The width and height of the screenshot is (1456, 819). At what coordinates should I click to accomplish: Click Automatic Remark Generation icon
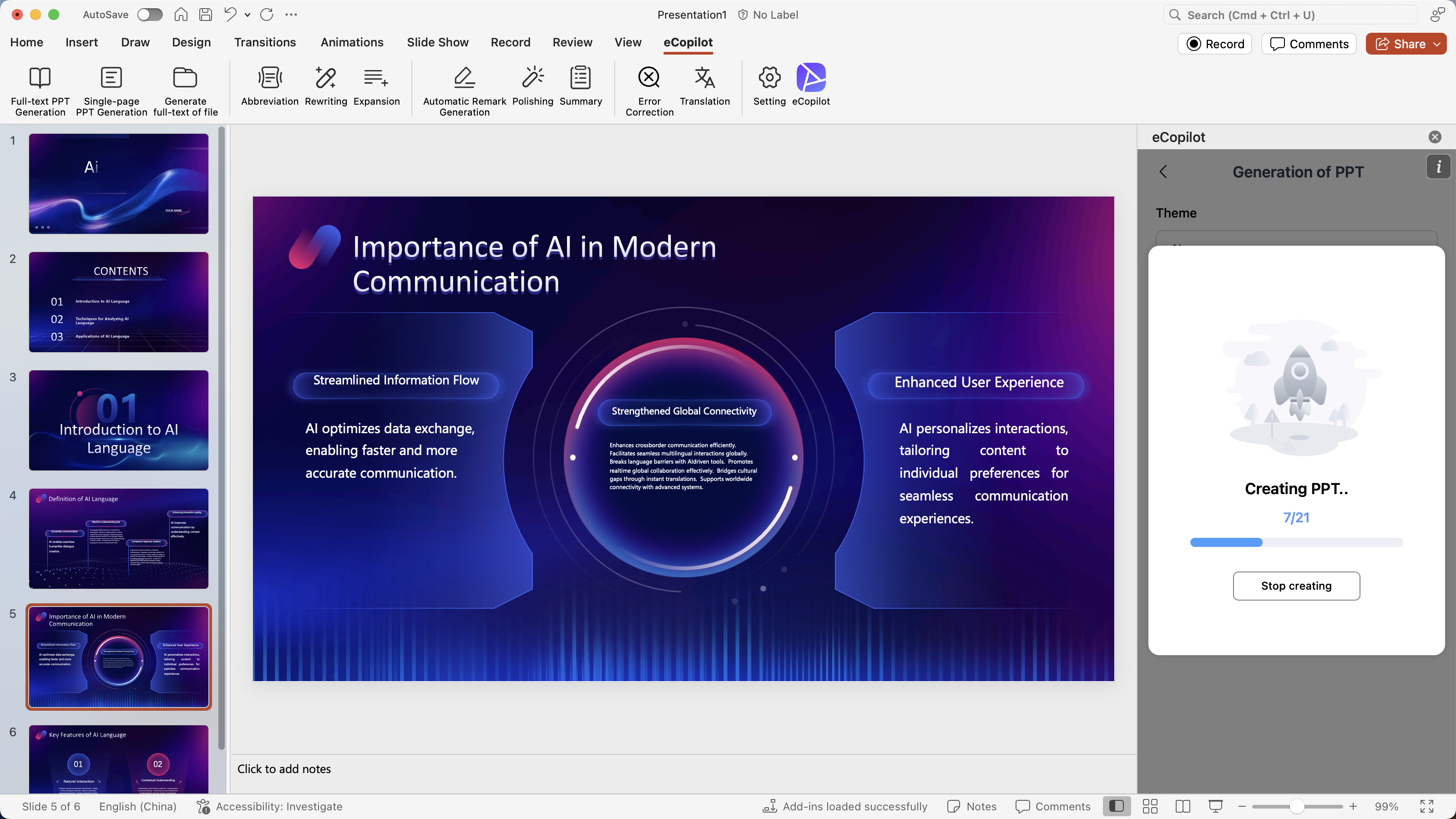(464, 78)
